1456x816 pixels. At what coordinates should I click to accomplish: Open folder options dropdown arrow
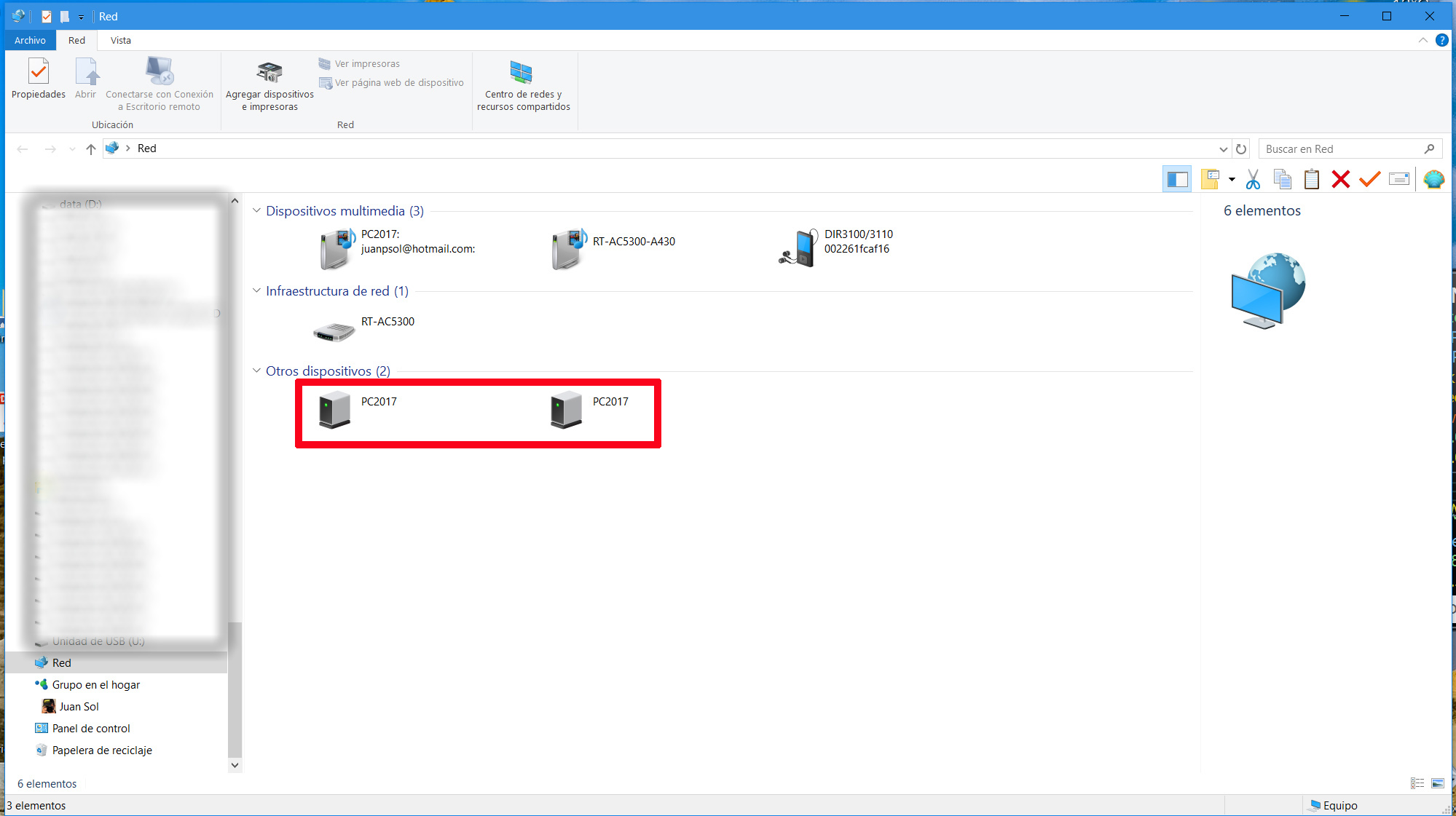[1232, 179]
